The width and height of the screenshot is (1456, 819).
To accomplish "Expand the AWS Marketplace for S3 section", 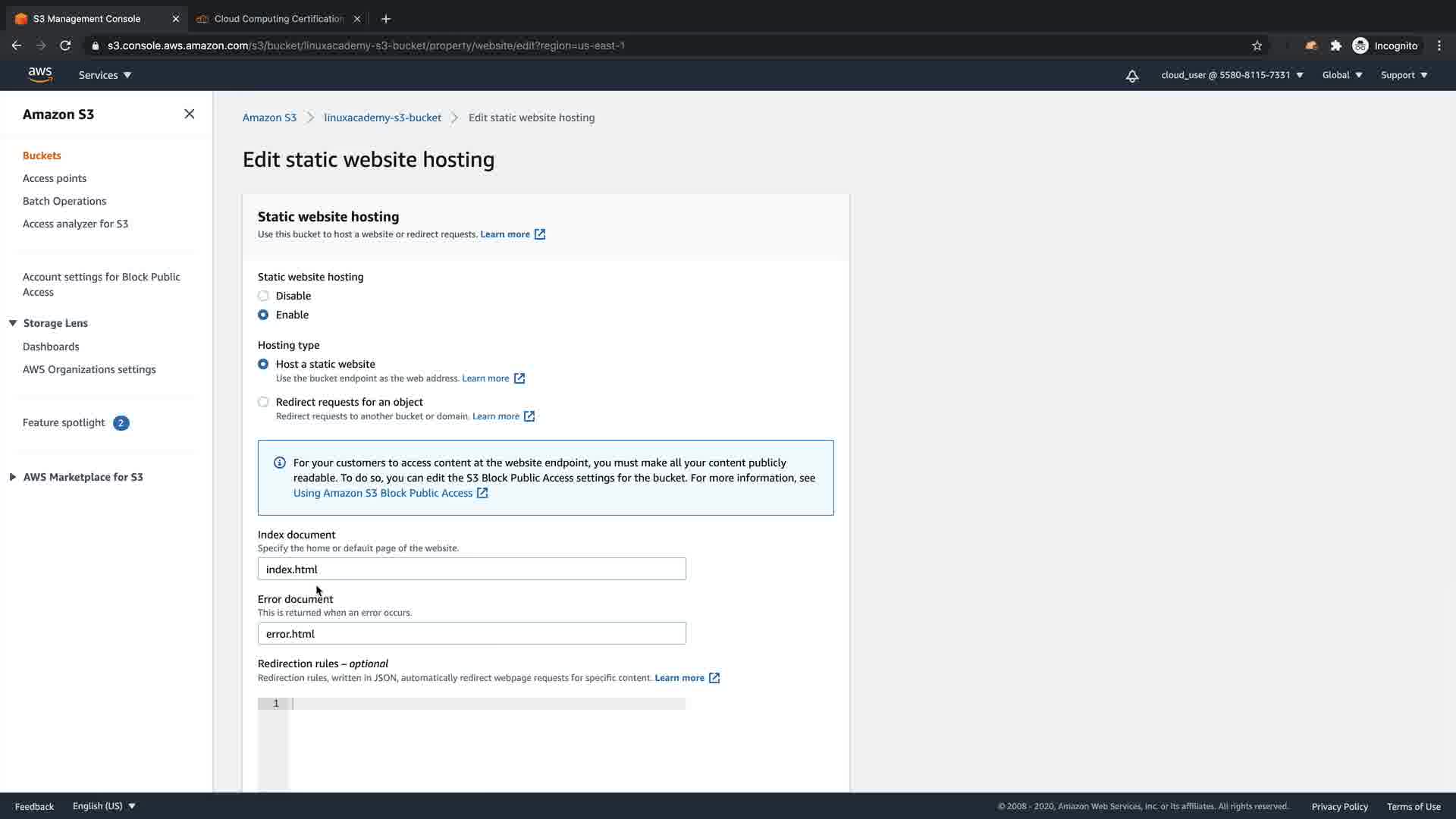I will (13, 477).
